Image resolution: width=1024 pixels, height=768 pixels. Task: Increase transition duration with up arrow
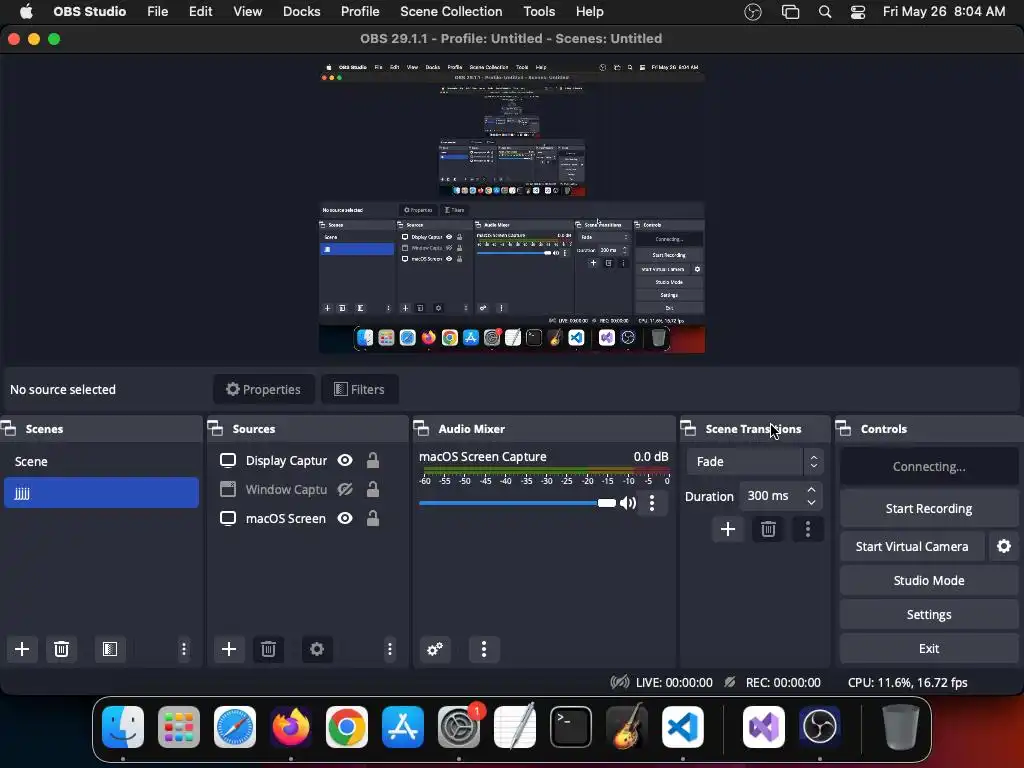pyautogui.click(x=811, y=489)
